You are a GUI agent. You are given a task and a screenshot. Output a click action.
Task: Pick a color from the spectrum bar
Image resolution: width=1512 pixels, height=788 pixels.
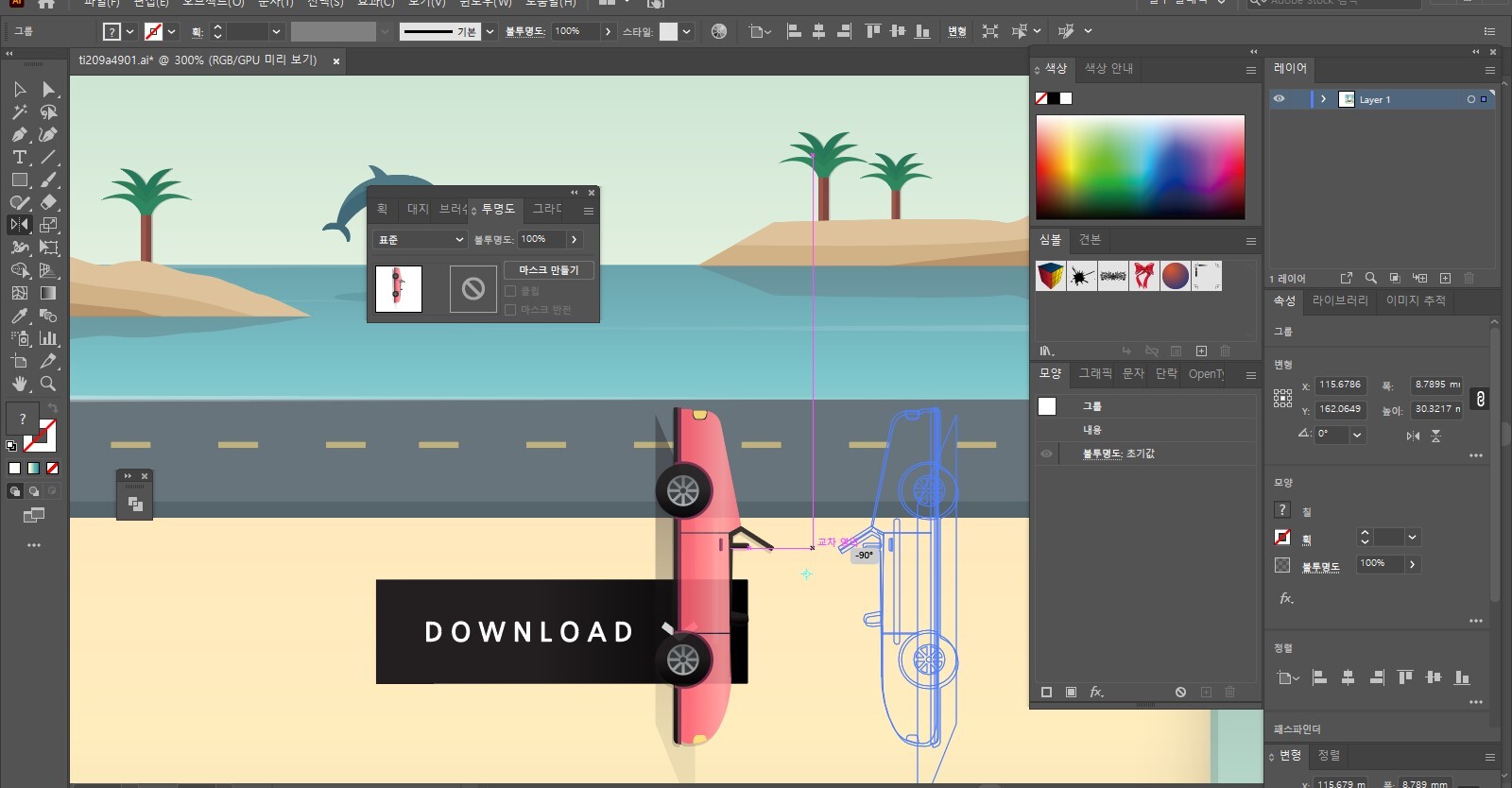click(1140, 167)
